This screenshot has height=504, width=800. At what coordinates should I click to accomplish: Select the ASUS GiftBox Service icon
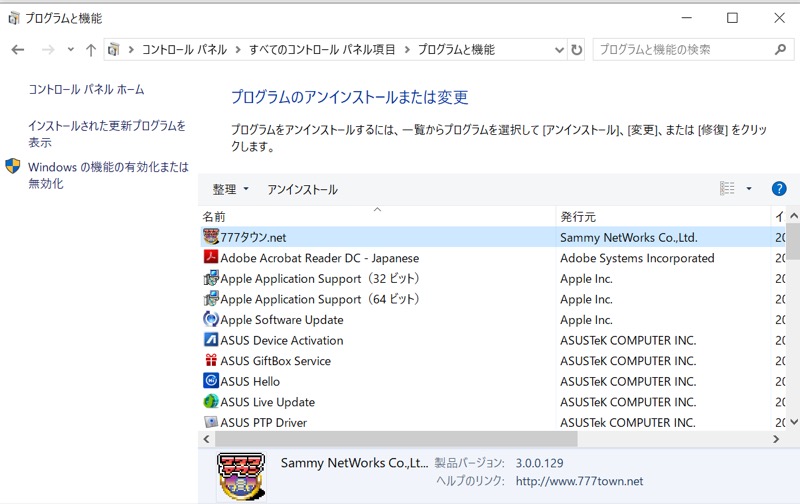pyautogui.click(x=211, y=361)
